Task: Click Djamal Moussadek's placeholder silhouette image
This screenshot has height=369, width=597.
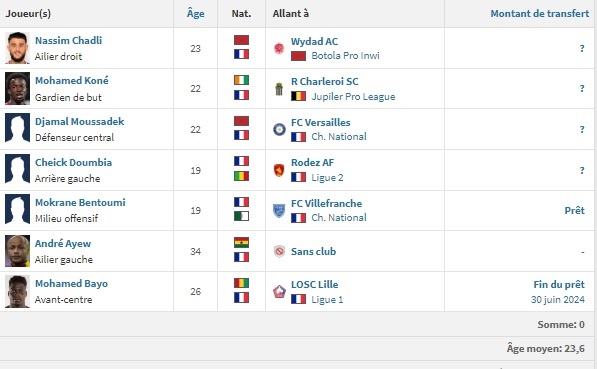Action: [x=18, y=128]
